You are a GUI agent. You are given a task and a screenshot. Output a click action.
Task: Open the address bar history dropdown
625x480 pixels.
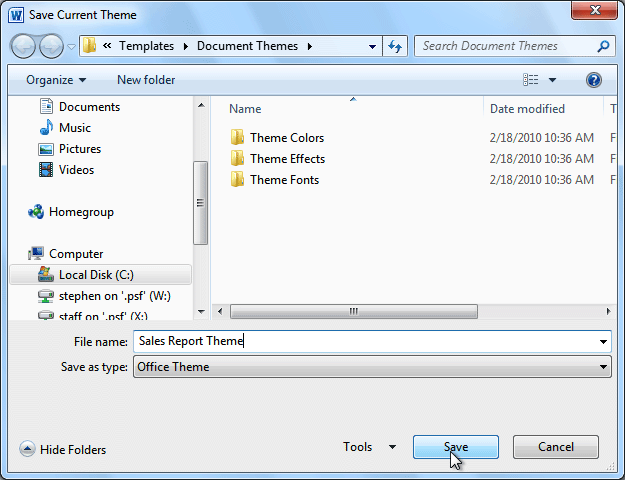[x=372, y=47]
